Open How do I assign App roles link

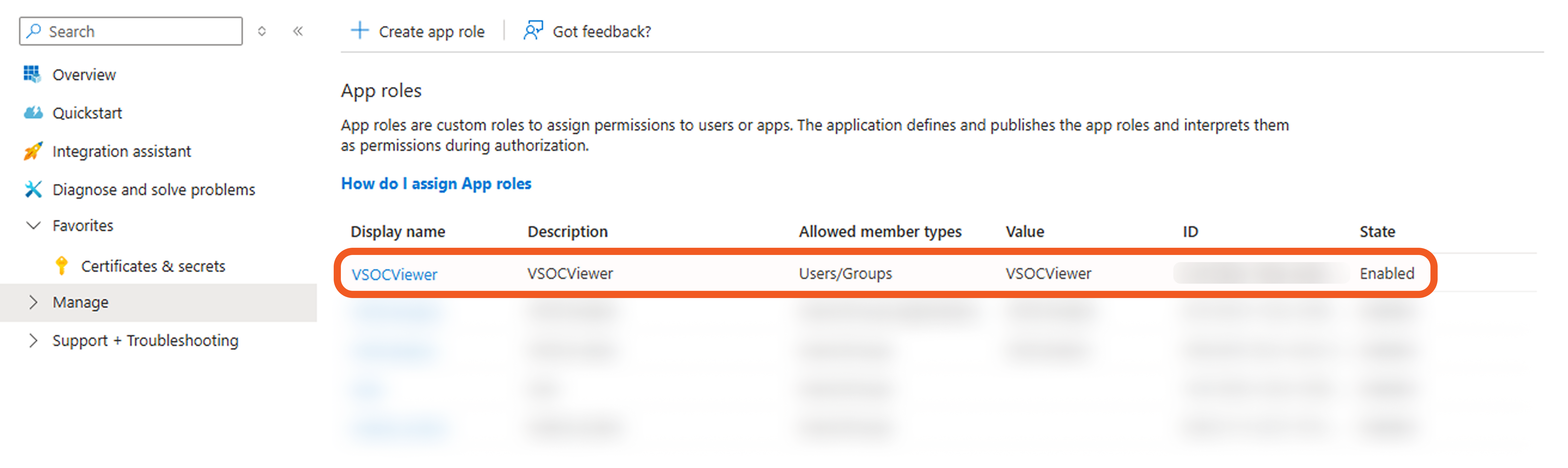coord(436,183)
